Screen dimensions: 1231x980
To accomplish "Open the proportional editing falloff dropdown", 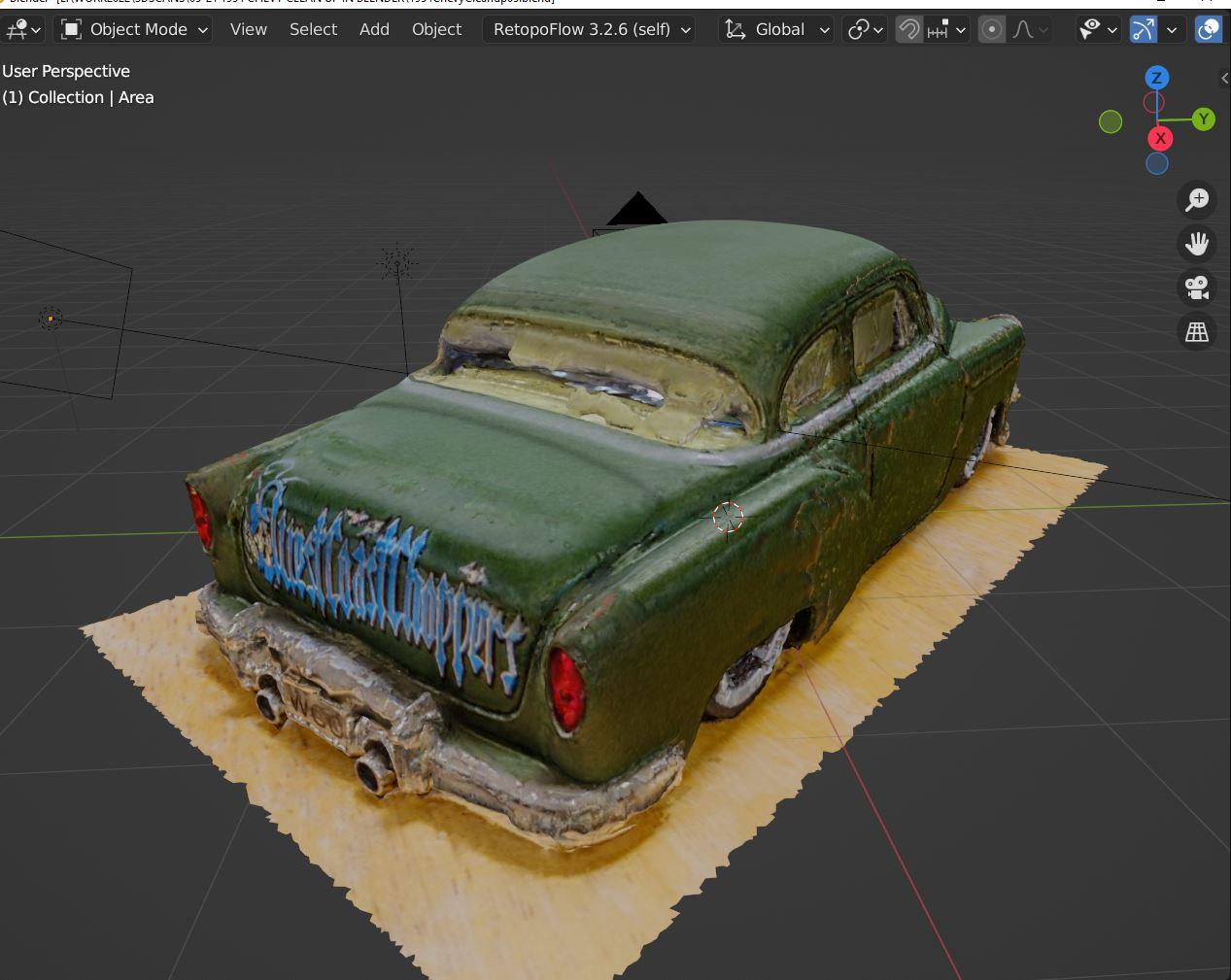I will tap(1030, 29).
